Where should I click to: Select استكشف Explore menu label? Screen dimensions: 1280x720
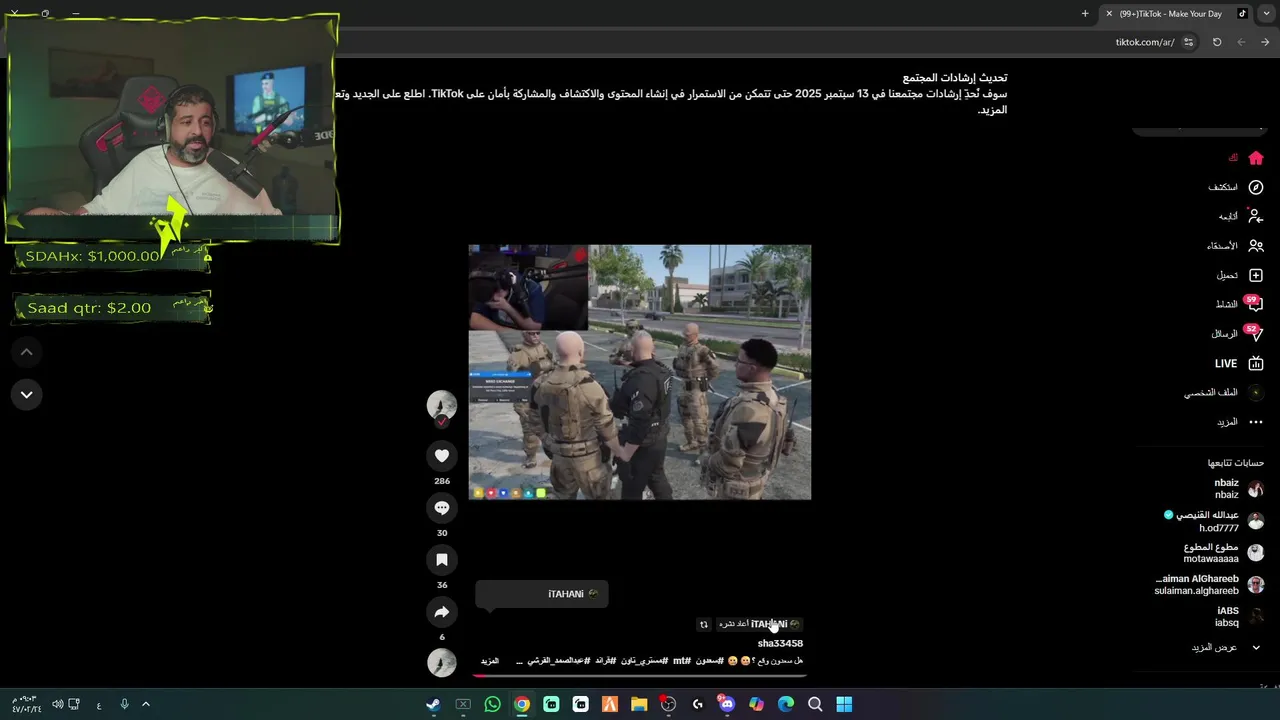click(x=1222, y=187)
